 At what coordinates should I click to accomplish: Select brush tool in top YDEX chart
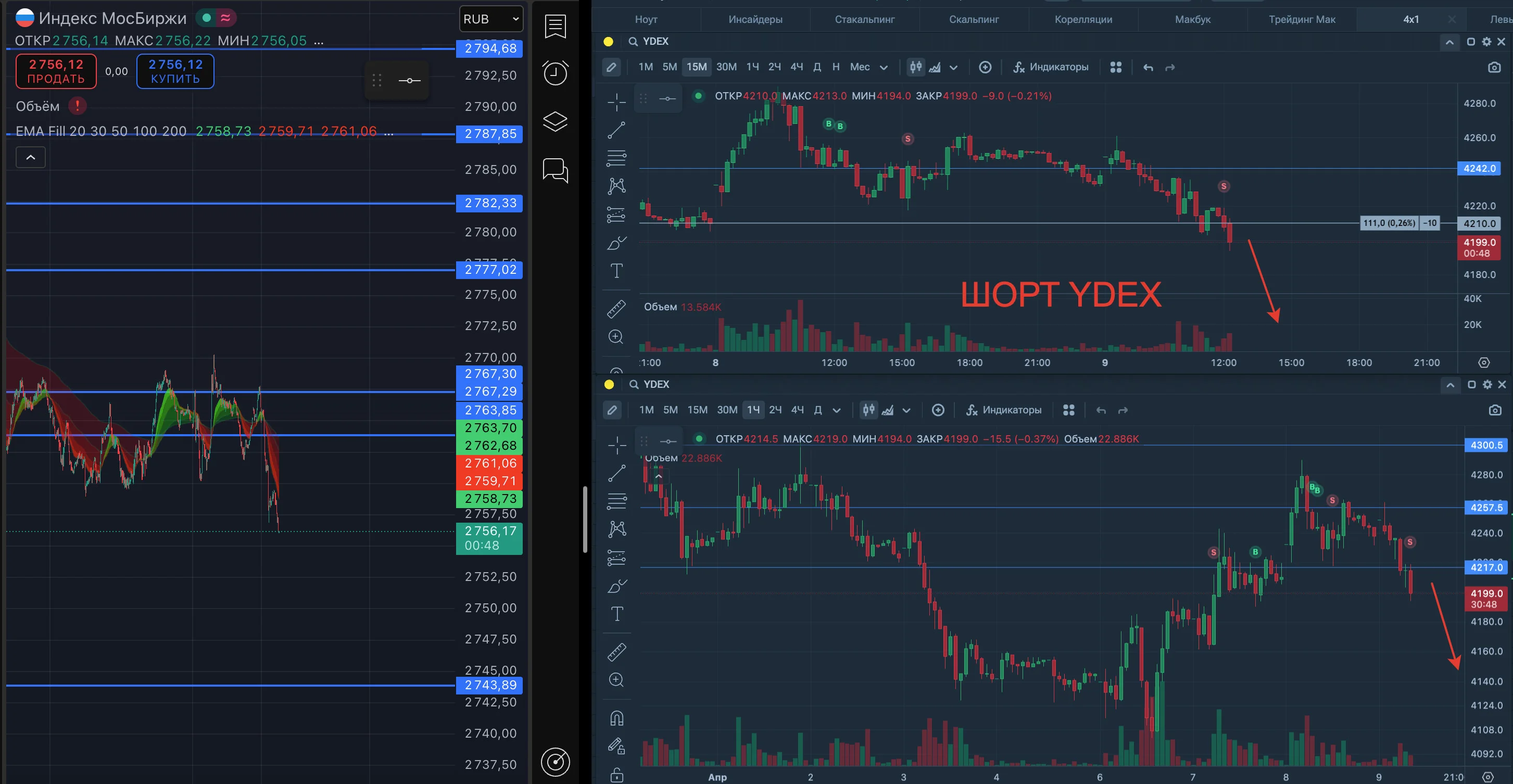coord(616,243)
